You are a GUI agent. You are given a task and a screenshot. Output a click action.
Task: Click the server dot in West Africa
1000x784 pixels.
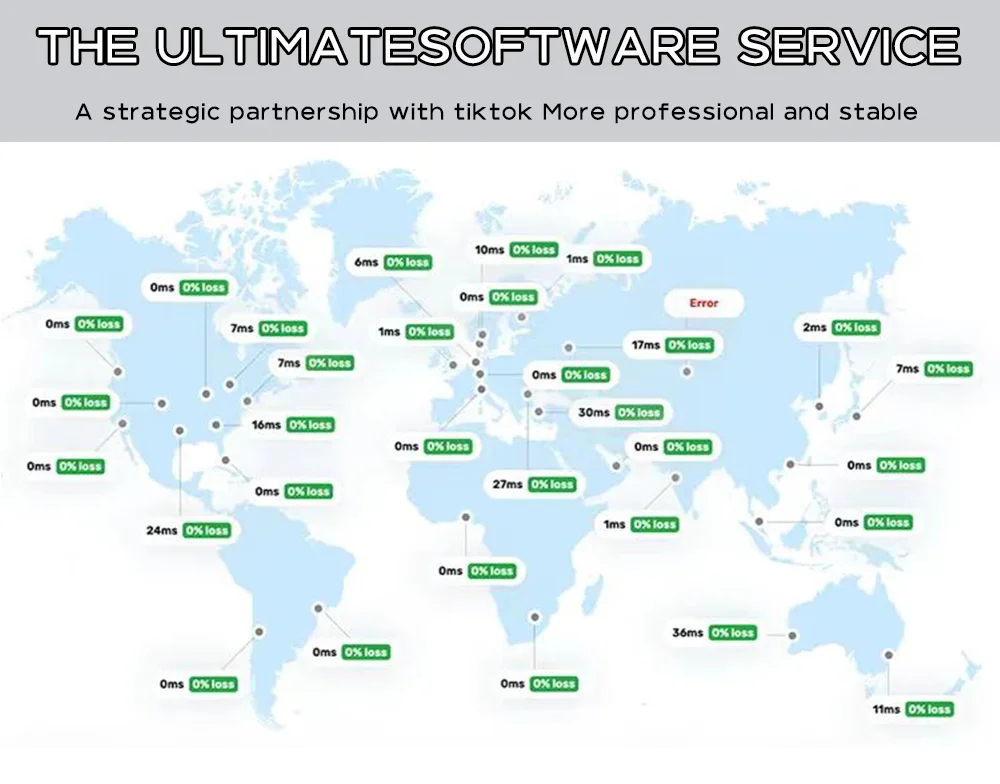465,517
